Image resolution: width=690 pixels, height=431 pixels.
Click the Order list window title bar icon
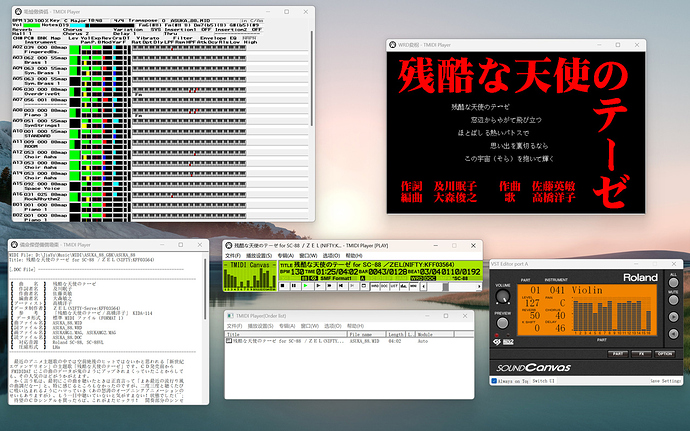[230, 316]
